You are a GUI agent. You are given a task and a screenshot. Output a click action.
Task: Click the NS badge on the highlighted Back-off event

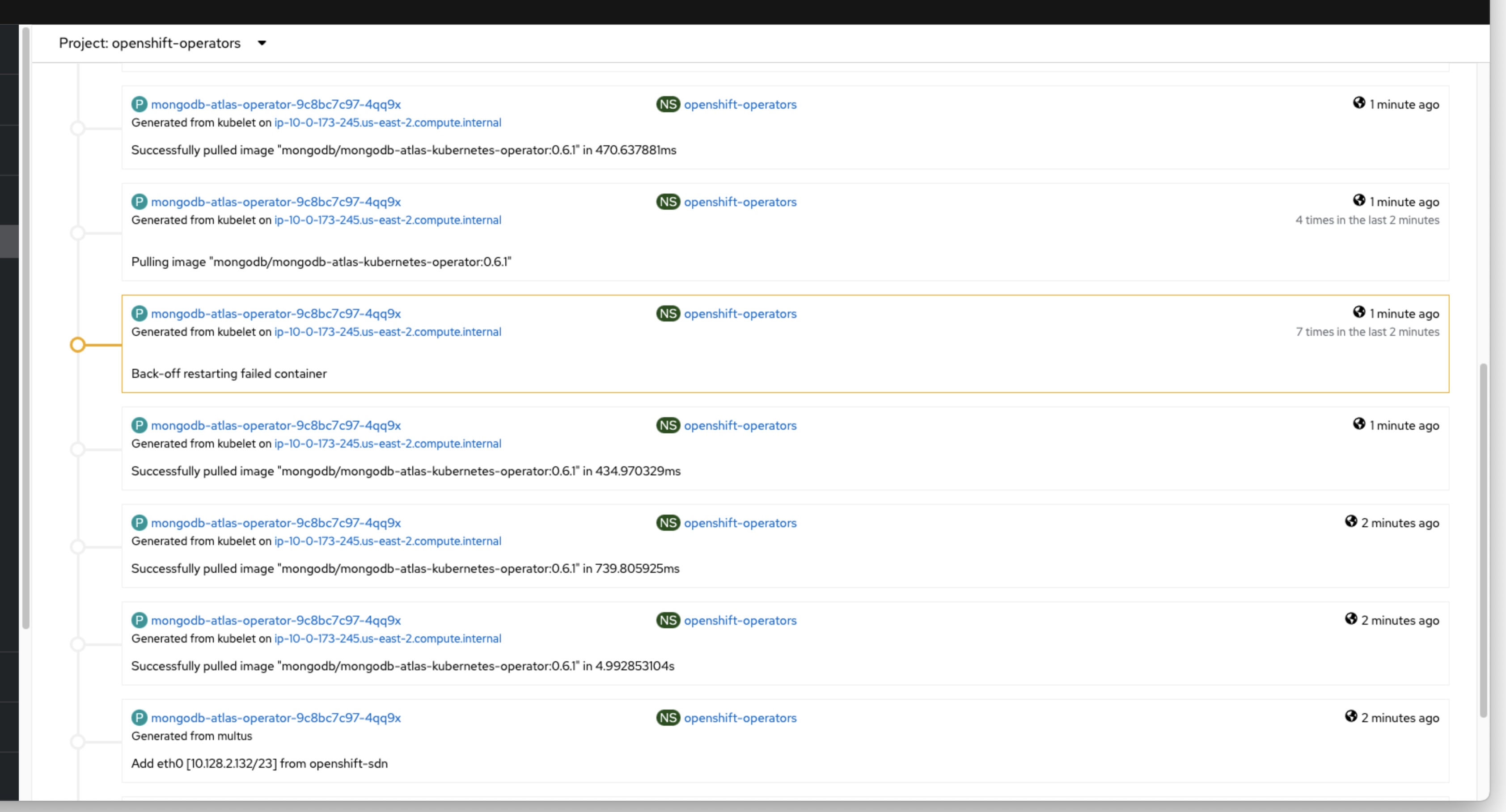click(x=668, y=313)
